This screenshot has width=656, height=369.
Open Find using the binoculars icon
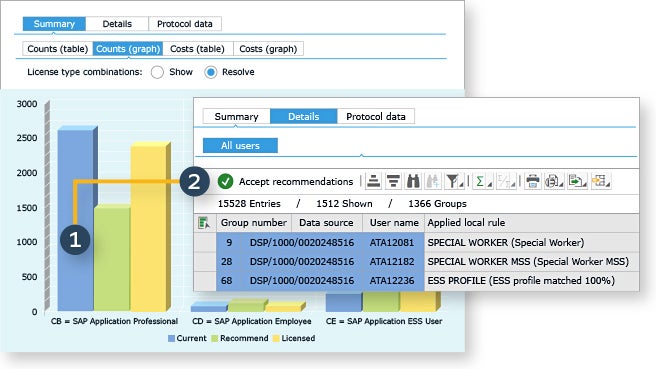[413, 181]
